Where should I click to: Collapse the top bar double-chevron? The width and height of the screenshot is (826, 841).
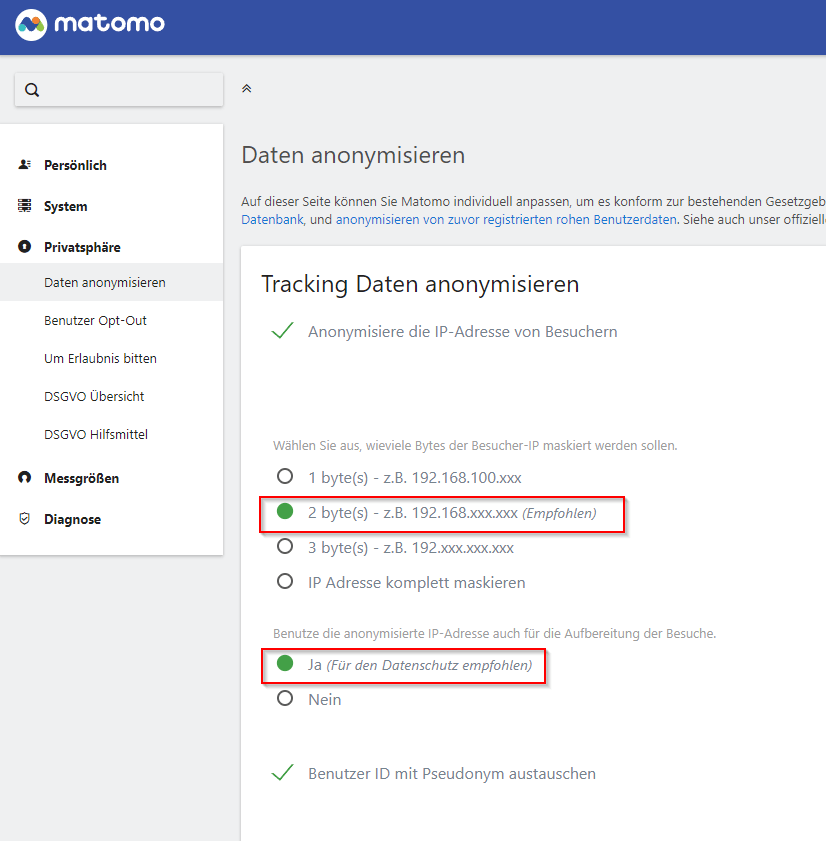point(247,88)
